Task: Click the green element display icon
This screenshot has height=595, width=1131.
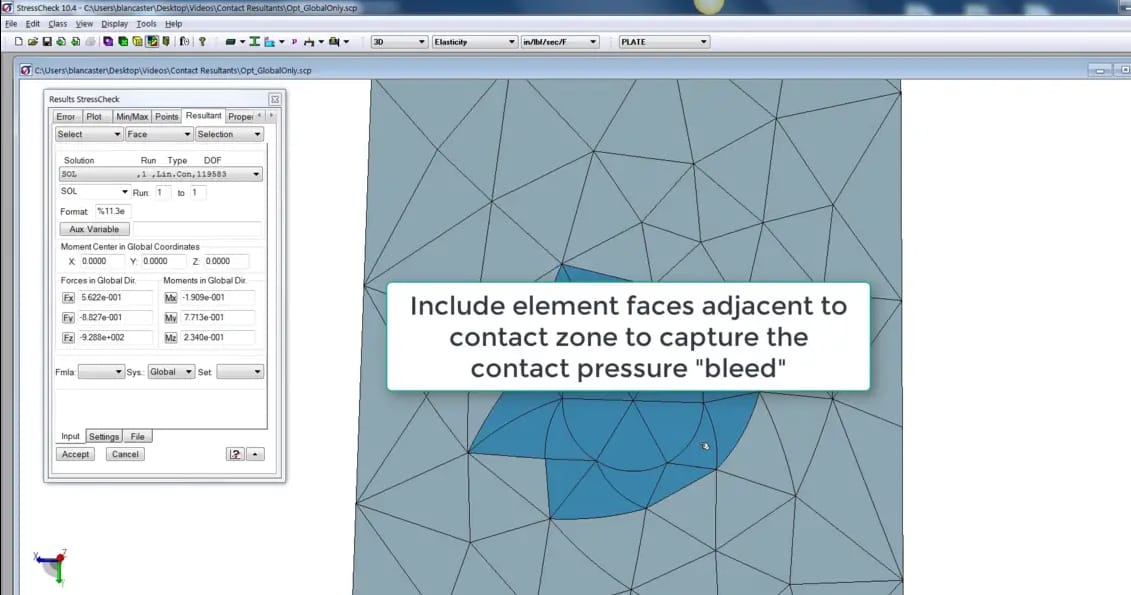Action: (x=123, y=41)
